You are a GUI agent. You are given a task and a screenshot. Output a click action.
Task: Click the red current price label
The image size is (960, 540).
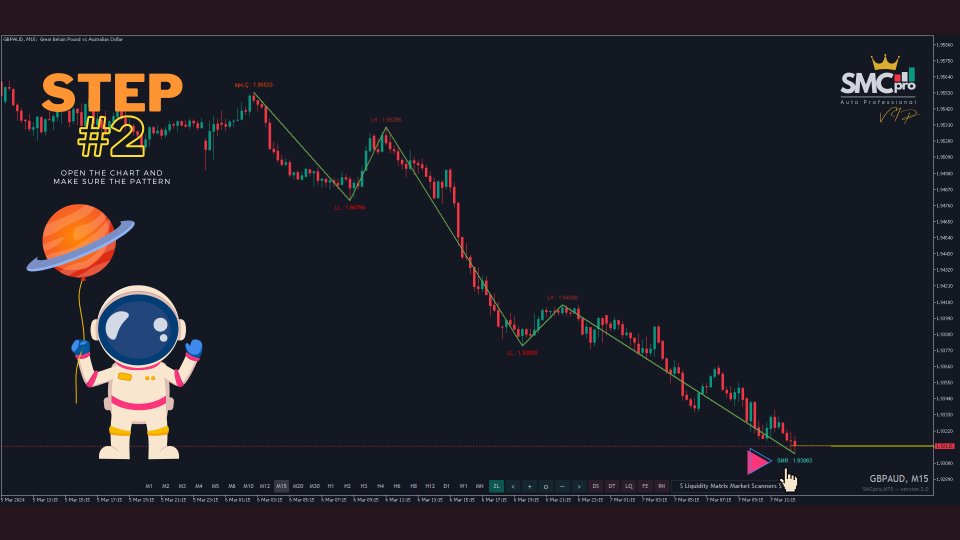click(x=942, y=446)
